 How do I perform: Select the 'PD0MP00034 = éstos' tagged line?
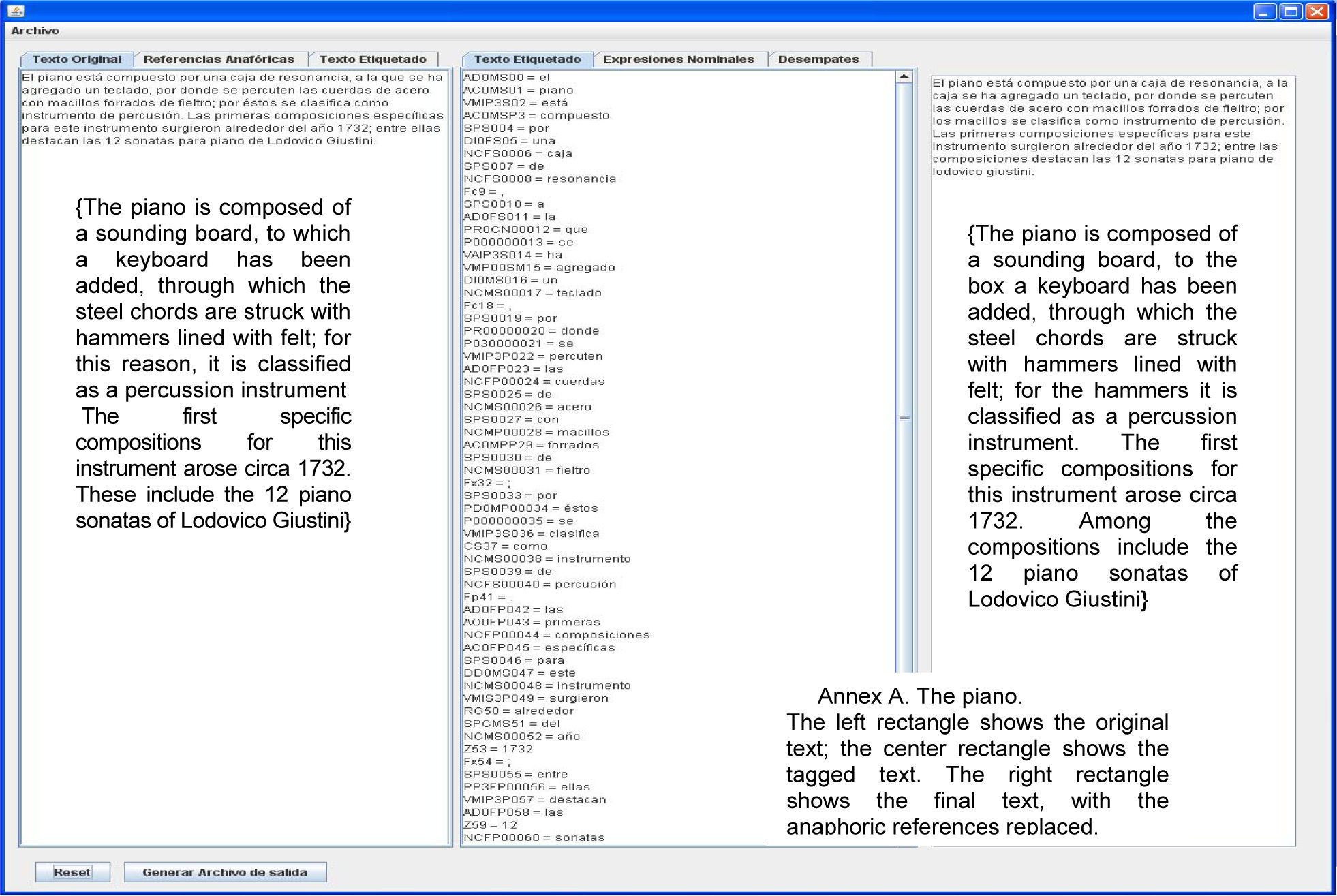click(x=530, y=508)
